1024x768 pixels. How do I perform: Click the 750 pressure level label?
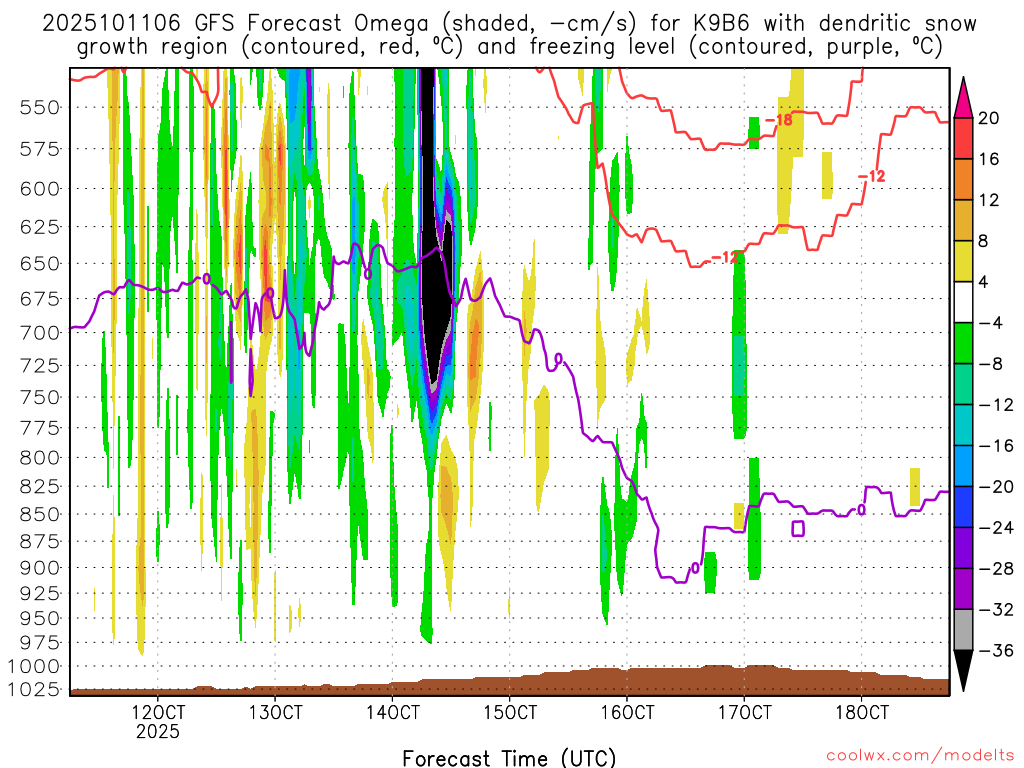pos(40,397)
